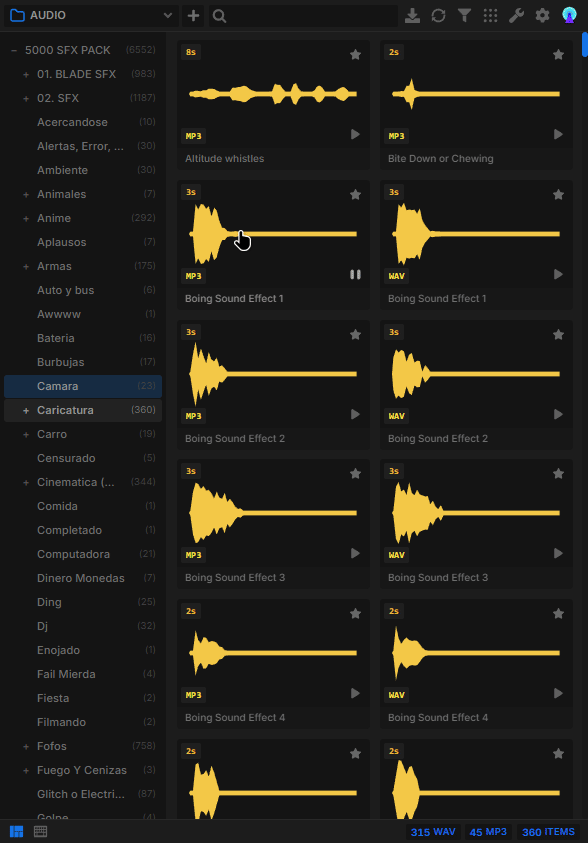This screenshot has height=843, width=588.
Task: Open the wrench tools icon
Action: (517, 16)
